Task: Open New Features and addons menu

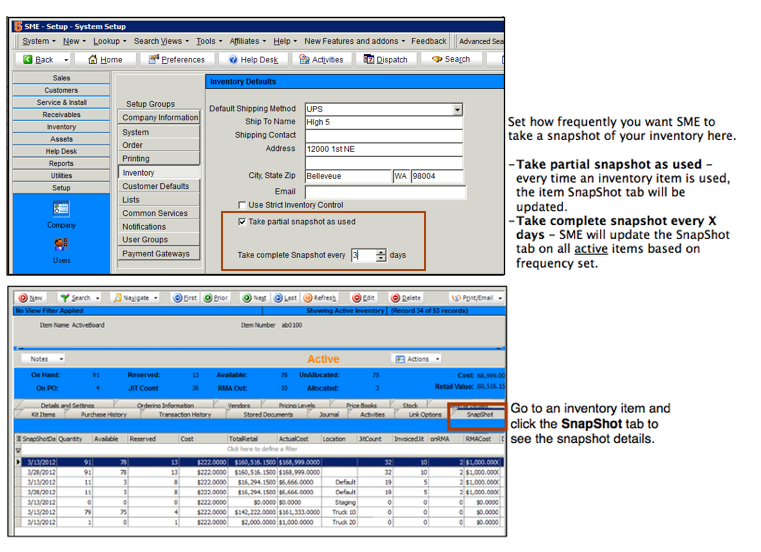Action: coord(354,41)
